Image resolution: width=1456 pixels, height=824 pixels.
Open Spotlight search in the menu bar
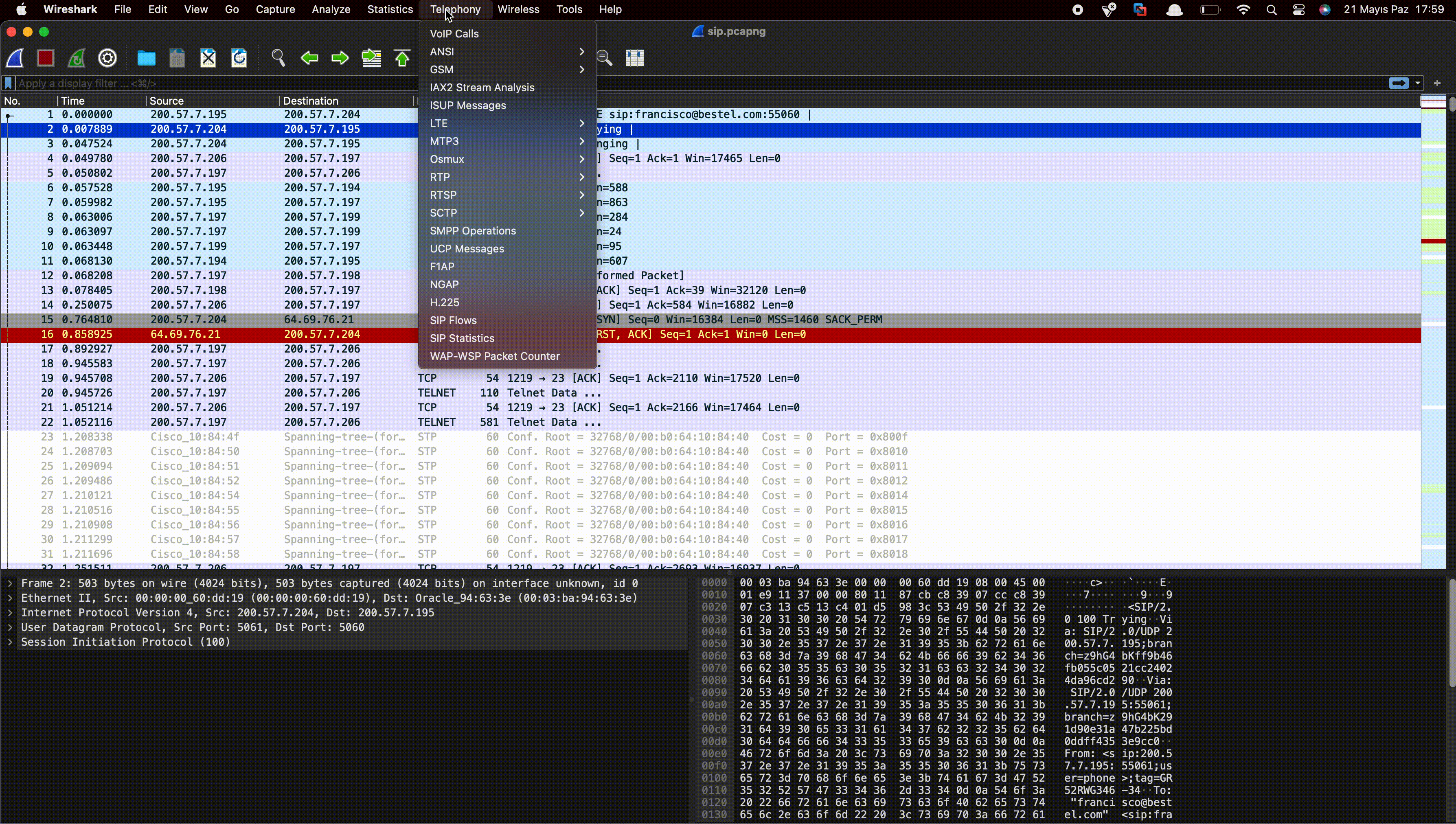[1272, 10]
